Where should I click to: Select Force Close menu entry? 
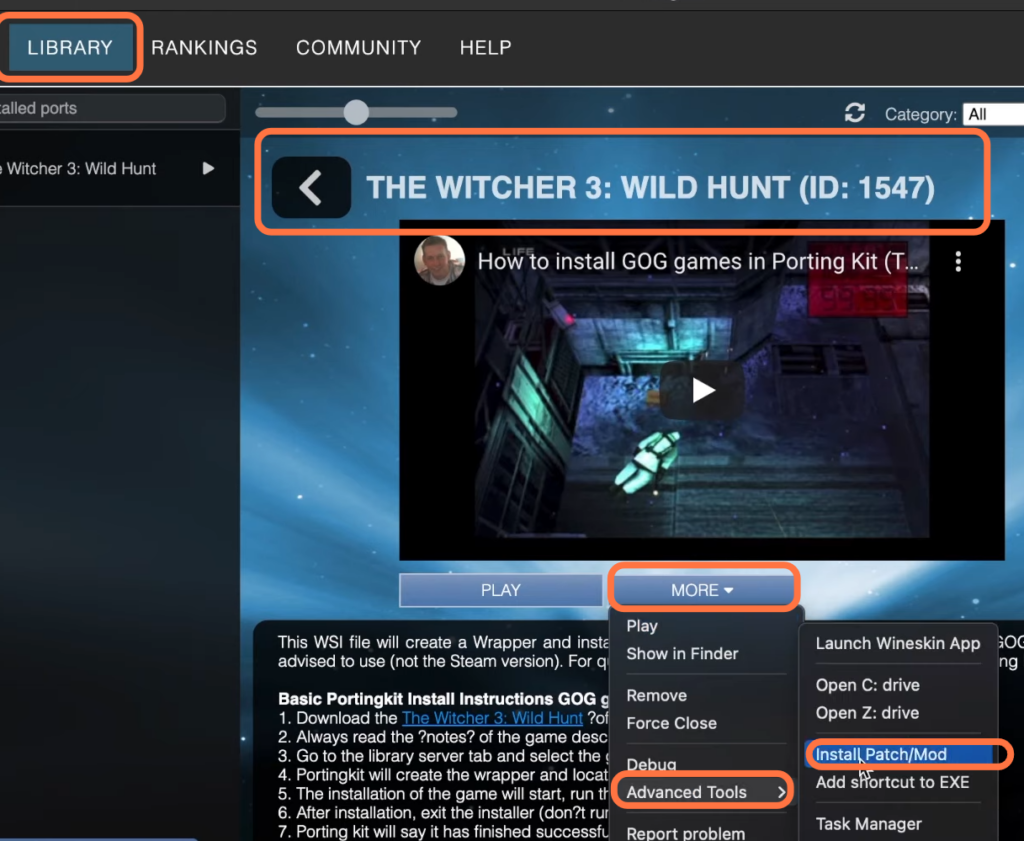click(671, 723)
